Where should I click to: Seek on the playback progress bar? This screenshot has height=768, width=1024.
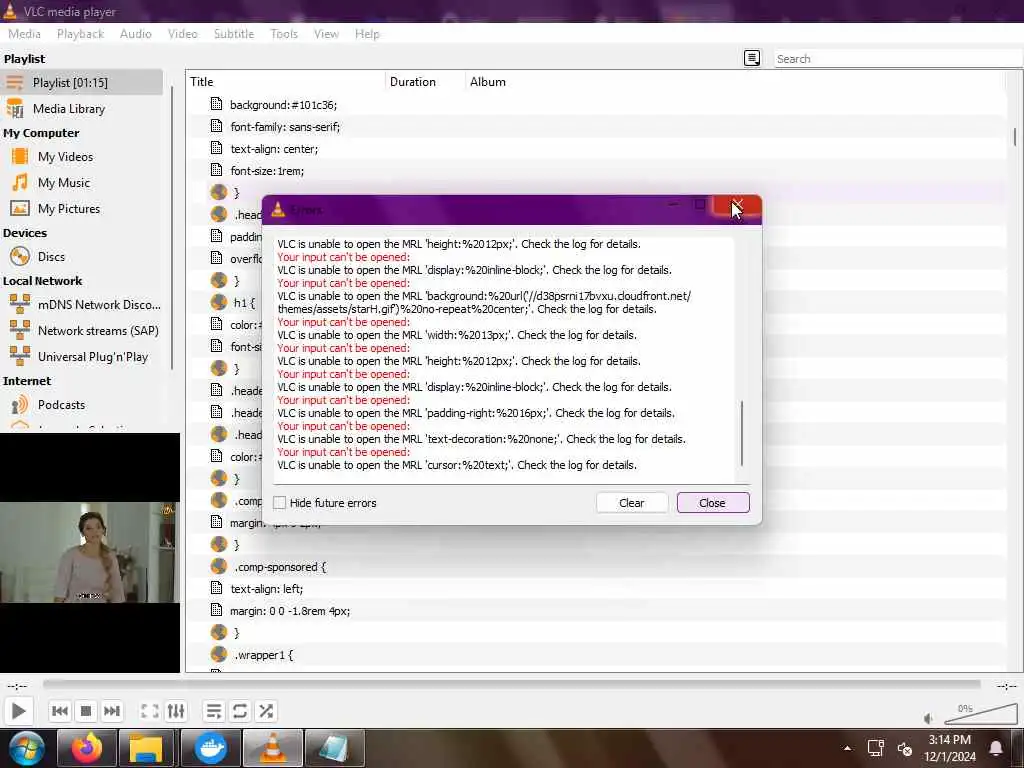point(511,684)
